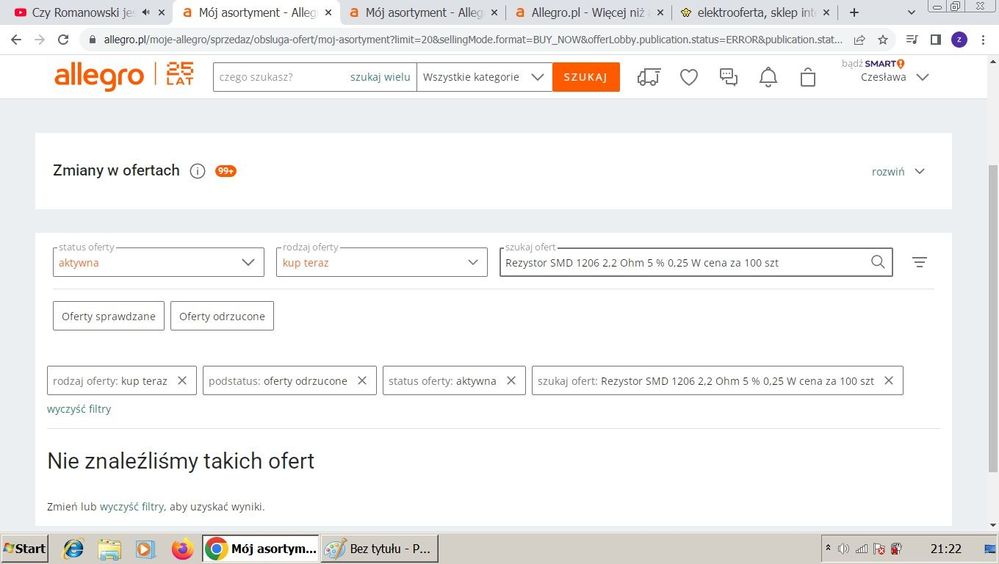The image size is (999, 564).
Task: Remove filter status oferty: aktywna
Action: click(511, 380)
